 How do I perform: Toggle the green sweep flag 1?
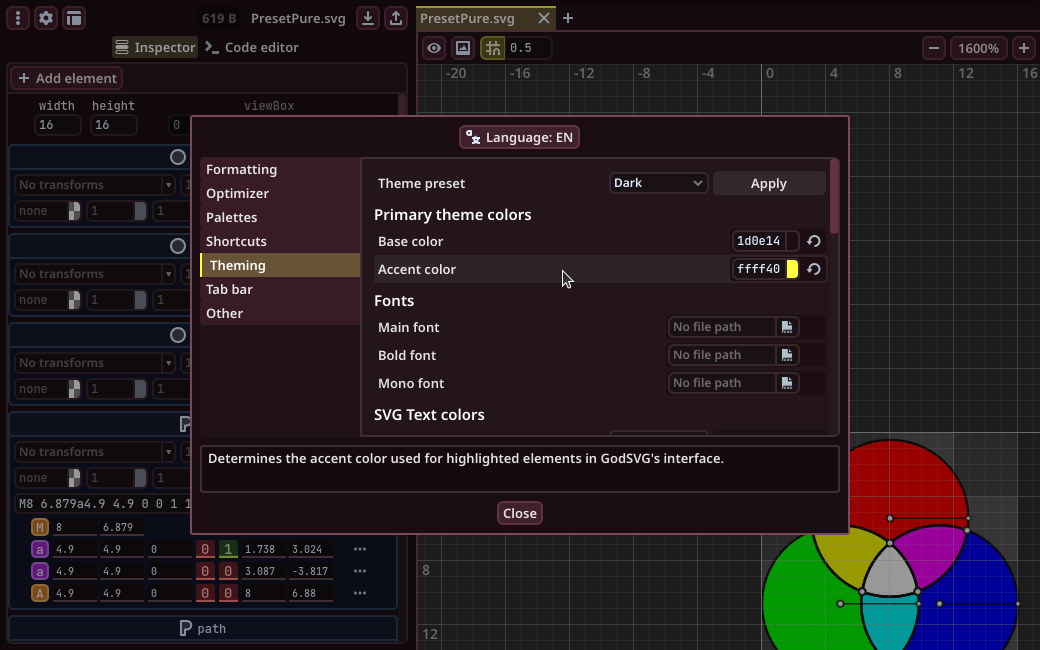click(x=228, y=549)
